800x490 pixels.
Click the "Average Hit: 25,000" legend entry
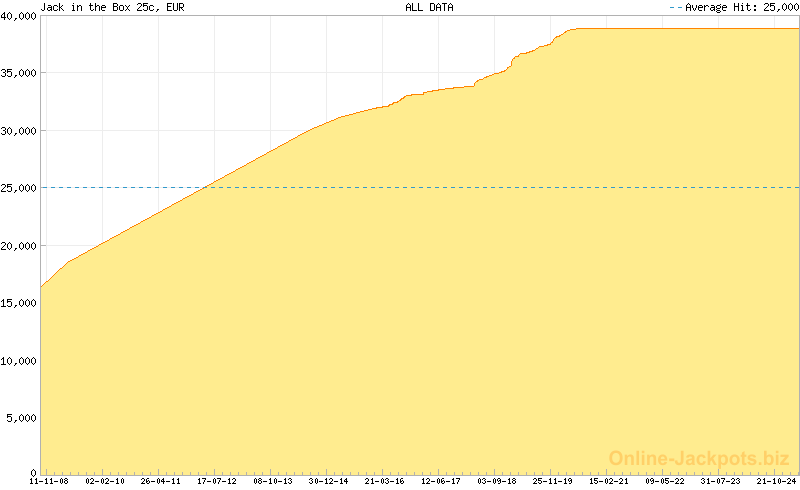734,7
